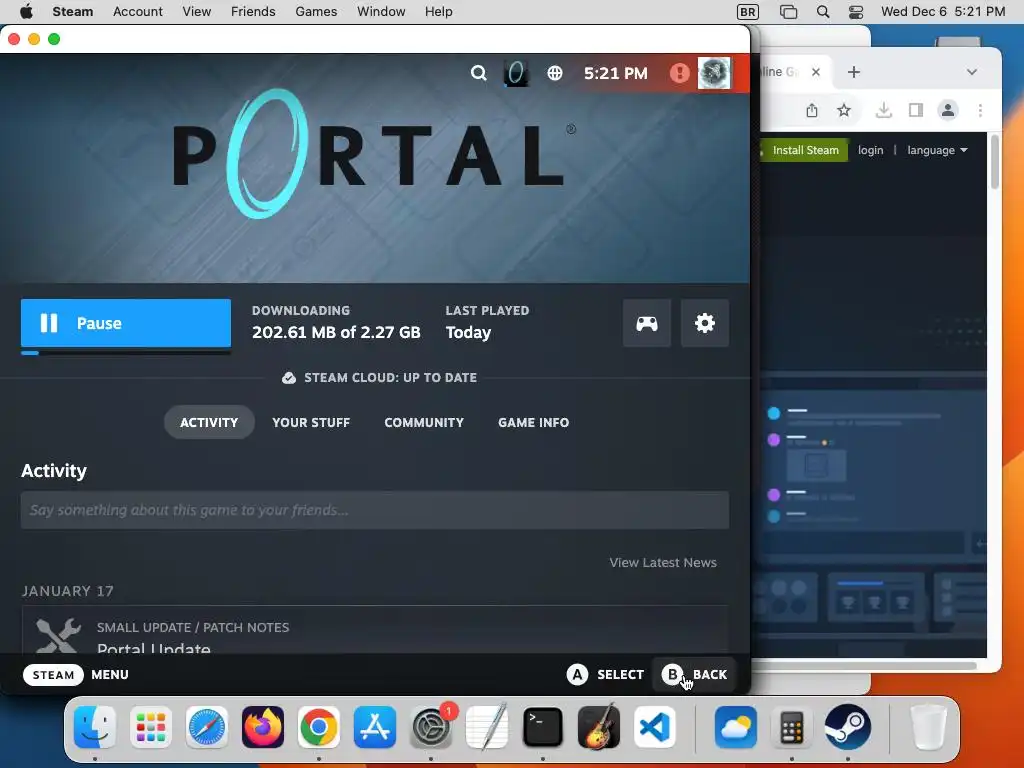1024x768 pixels.
Task: Open the Steam menu in menu bar
Action: (x=72, y=12)
